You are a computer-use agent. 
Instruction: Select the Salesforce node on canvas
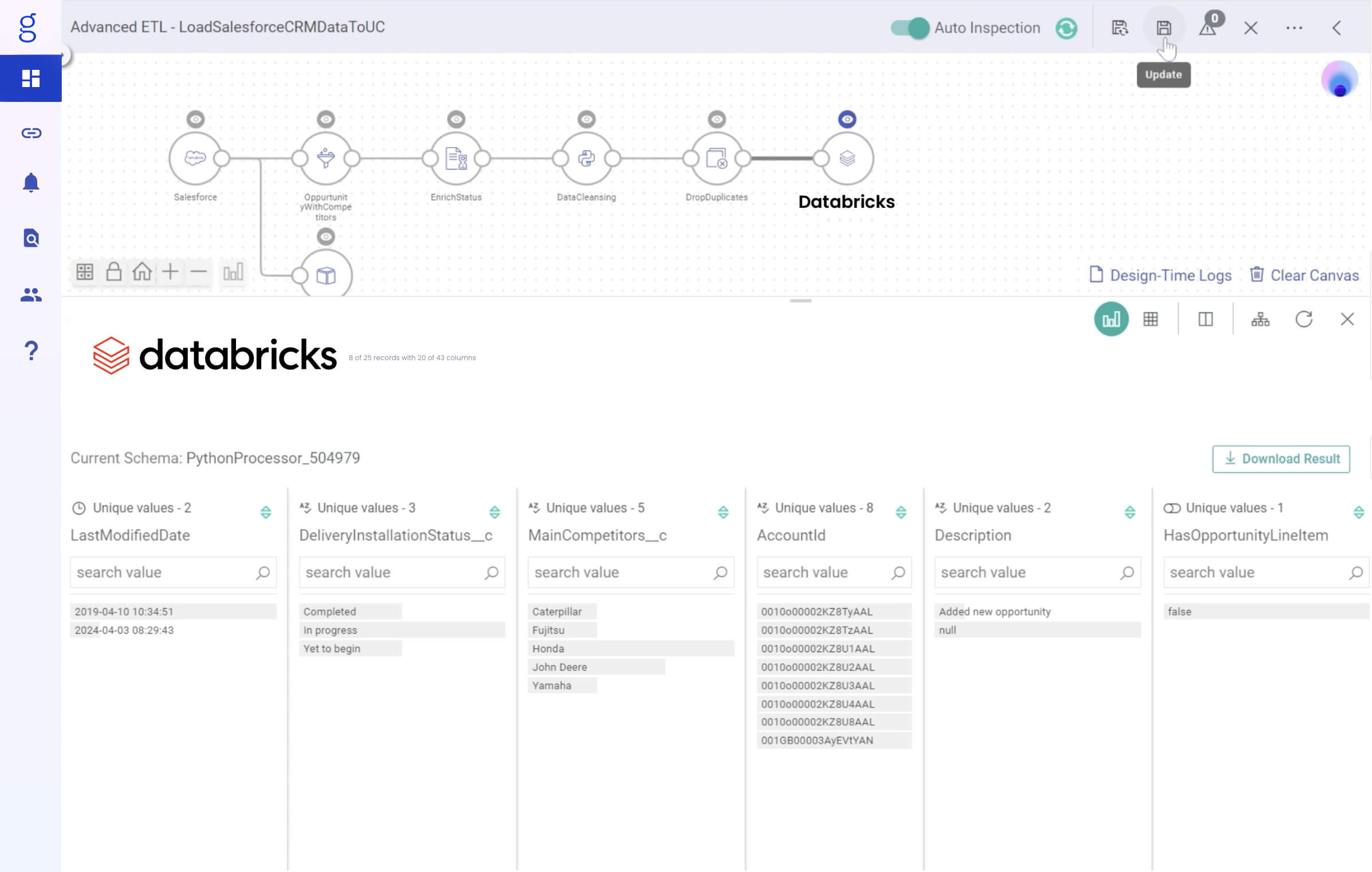coord(195,158)
